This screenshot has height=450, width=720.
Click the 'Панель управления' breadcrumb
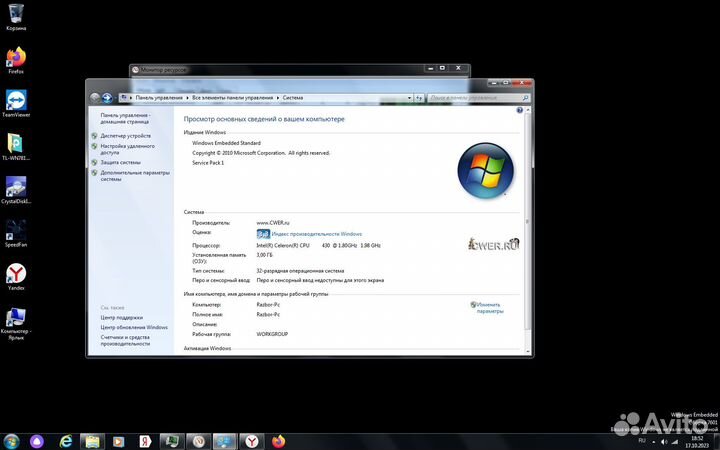coord(159,98)
